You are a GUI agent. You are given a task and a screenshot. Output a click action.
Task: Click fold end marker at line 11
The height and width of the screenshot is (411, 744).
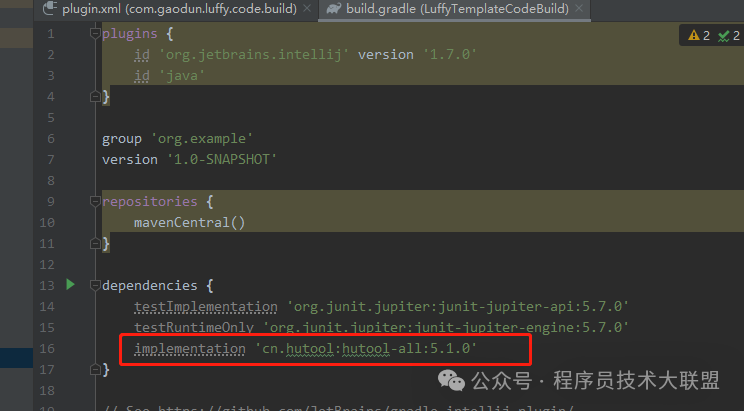(95, 243)
